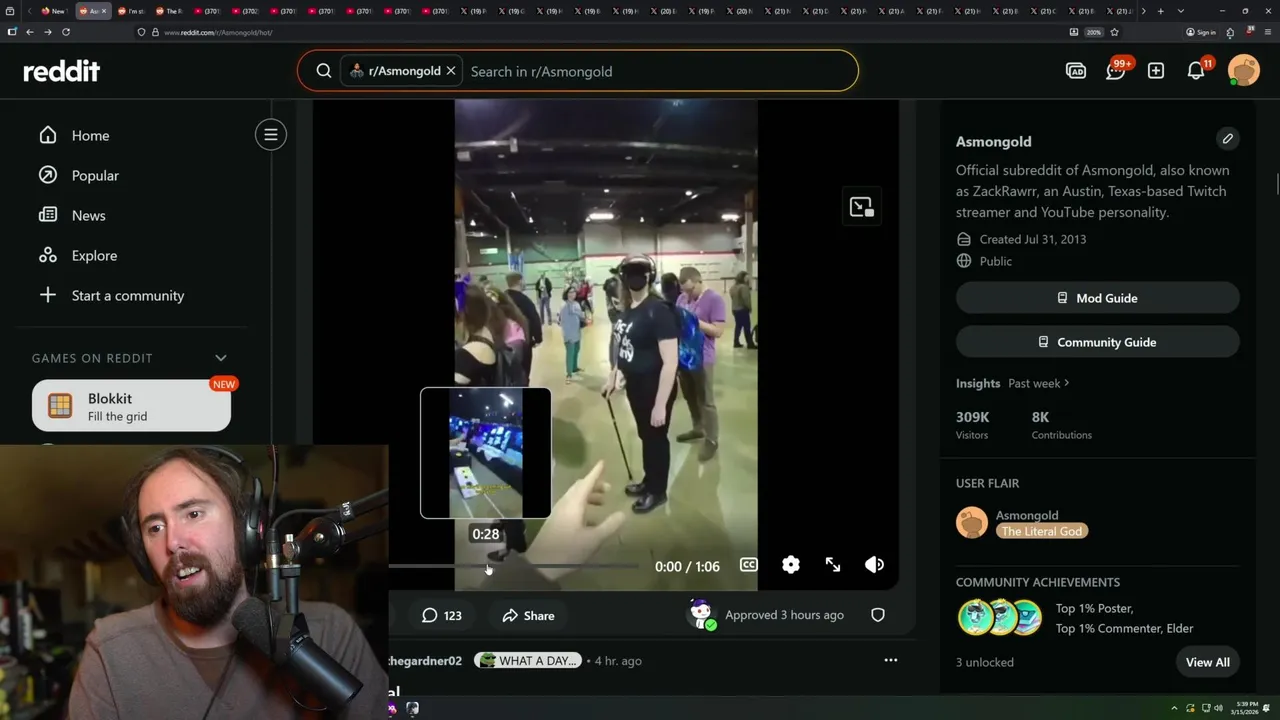Make the video fullscreen

[x=833, y=565]
